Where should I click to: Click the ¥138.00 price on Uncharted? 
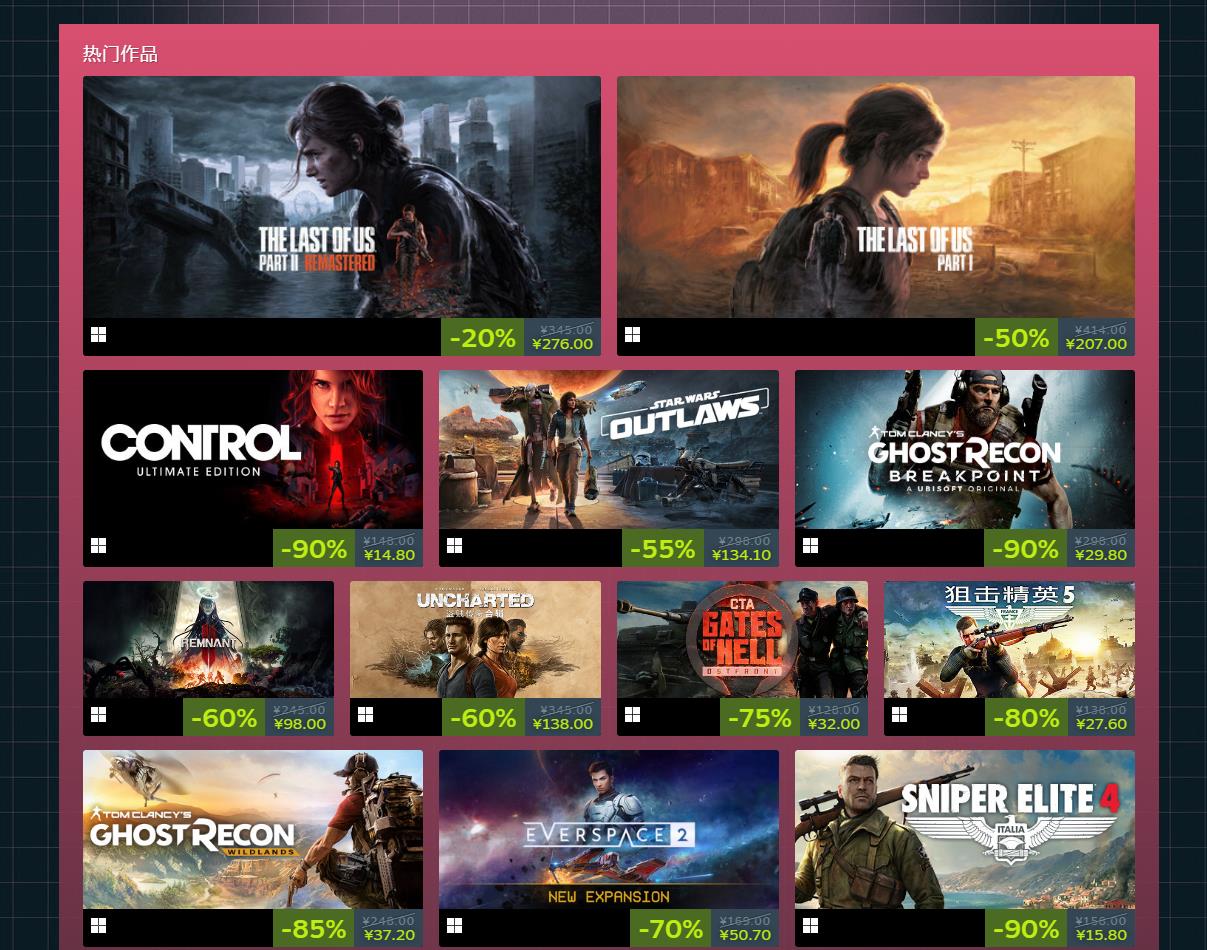(562, 724)
